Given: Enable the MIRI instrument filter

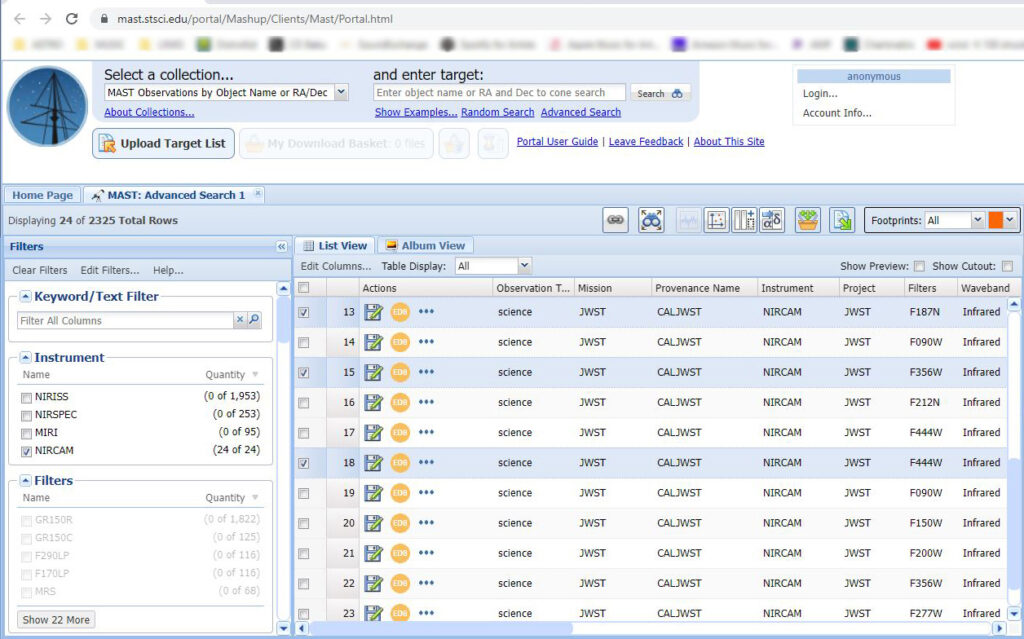Looking at the screenshot, I should (26, 433).
